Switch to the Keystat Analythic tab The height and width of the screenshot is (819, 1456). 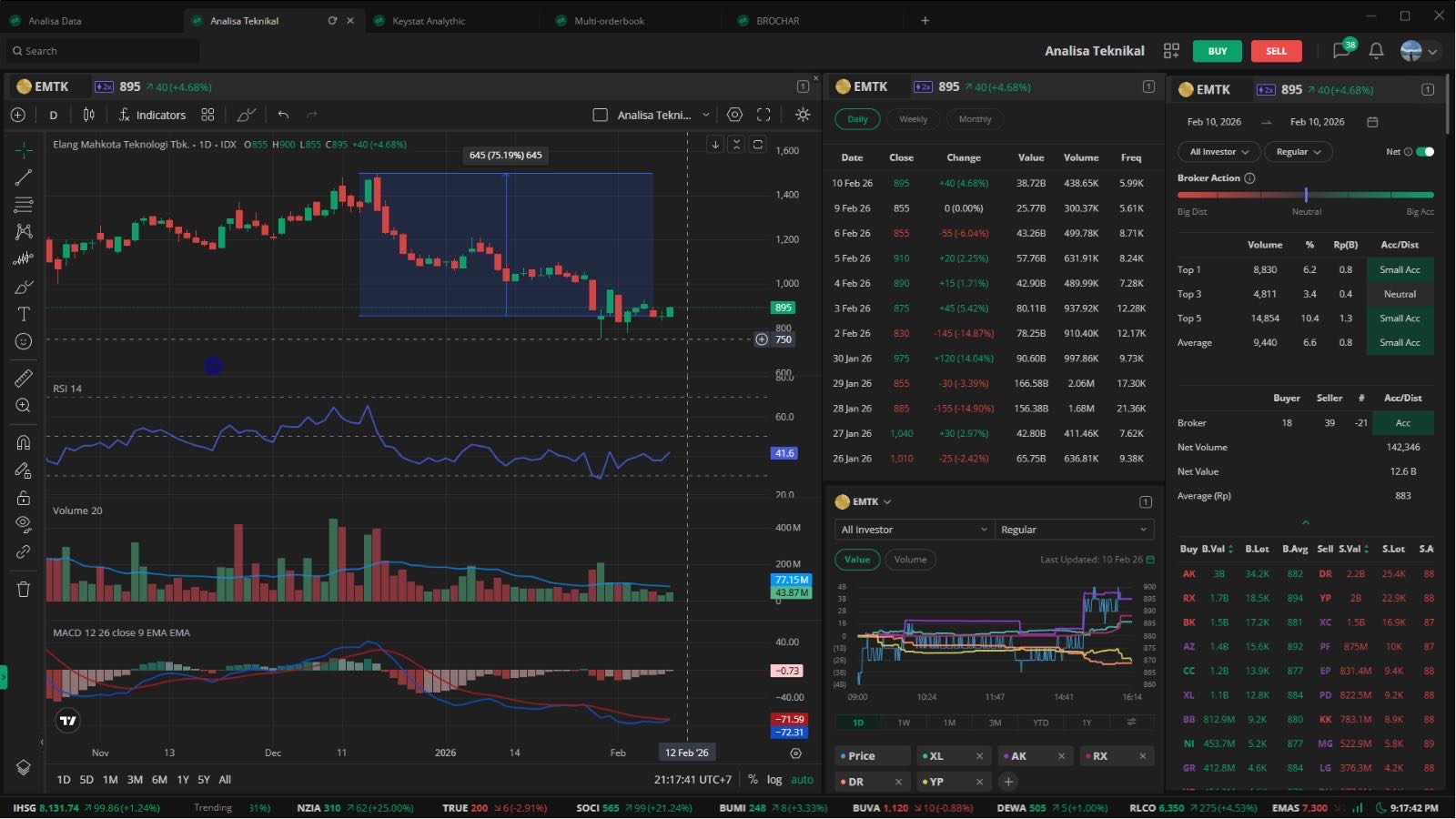click(x=429, y=21)
